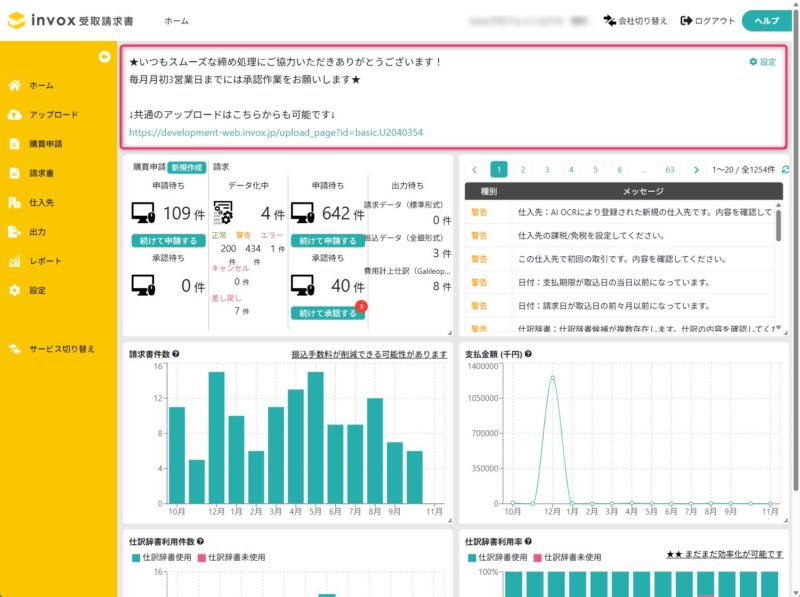Click the 出力 export icon in sidebar
The height and width of the screenshot is (597, 800).
point(15,232)
